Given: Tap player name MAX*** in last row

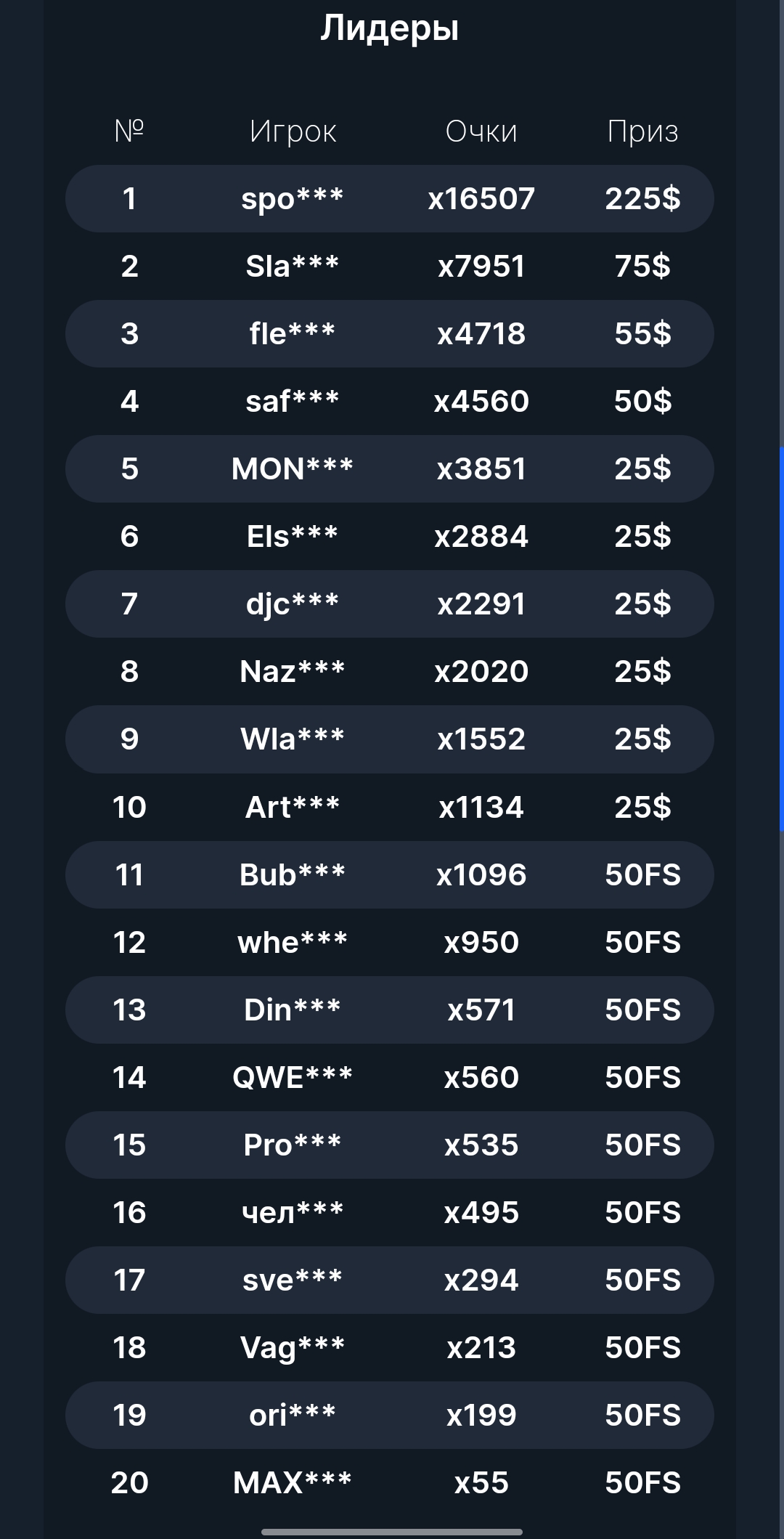Looking at the screenshot, I should 292,1482.
